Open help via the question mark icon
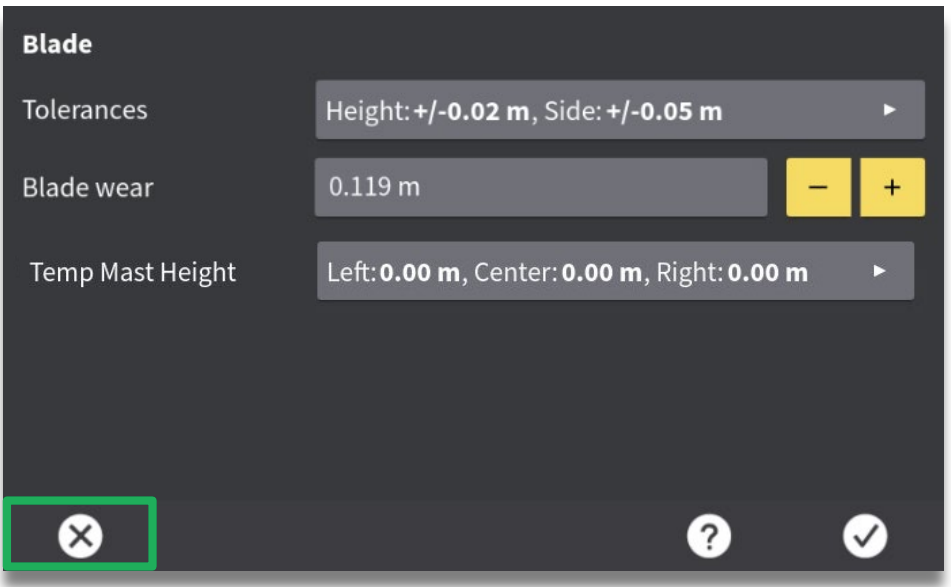Image resolution: width=951 pixels, height=587 pixels. [708, 538]
